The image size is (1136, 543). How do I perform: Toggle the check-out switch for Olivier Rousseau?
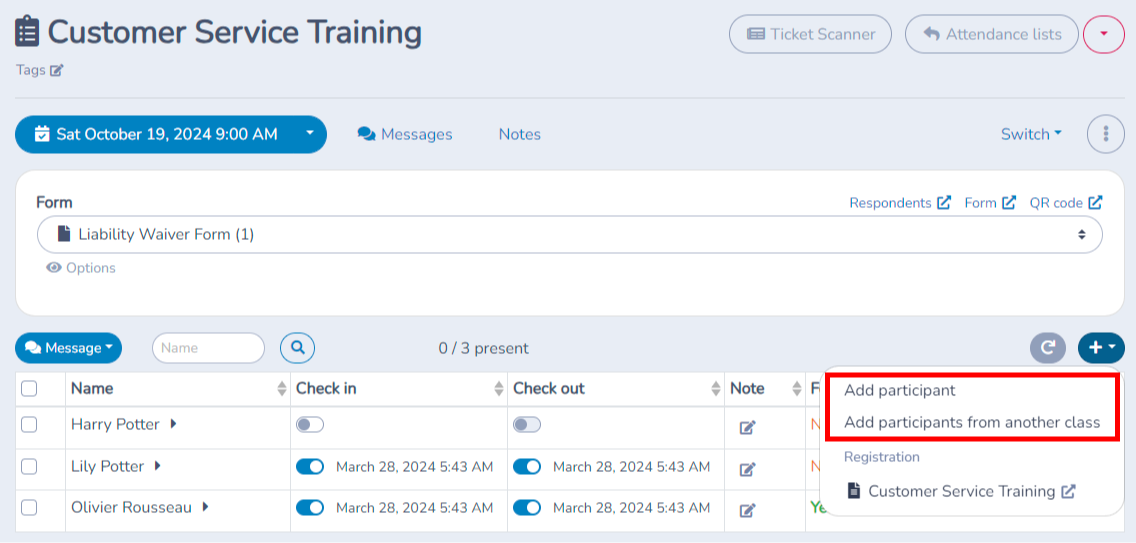coord(527,508)
